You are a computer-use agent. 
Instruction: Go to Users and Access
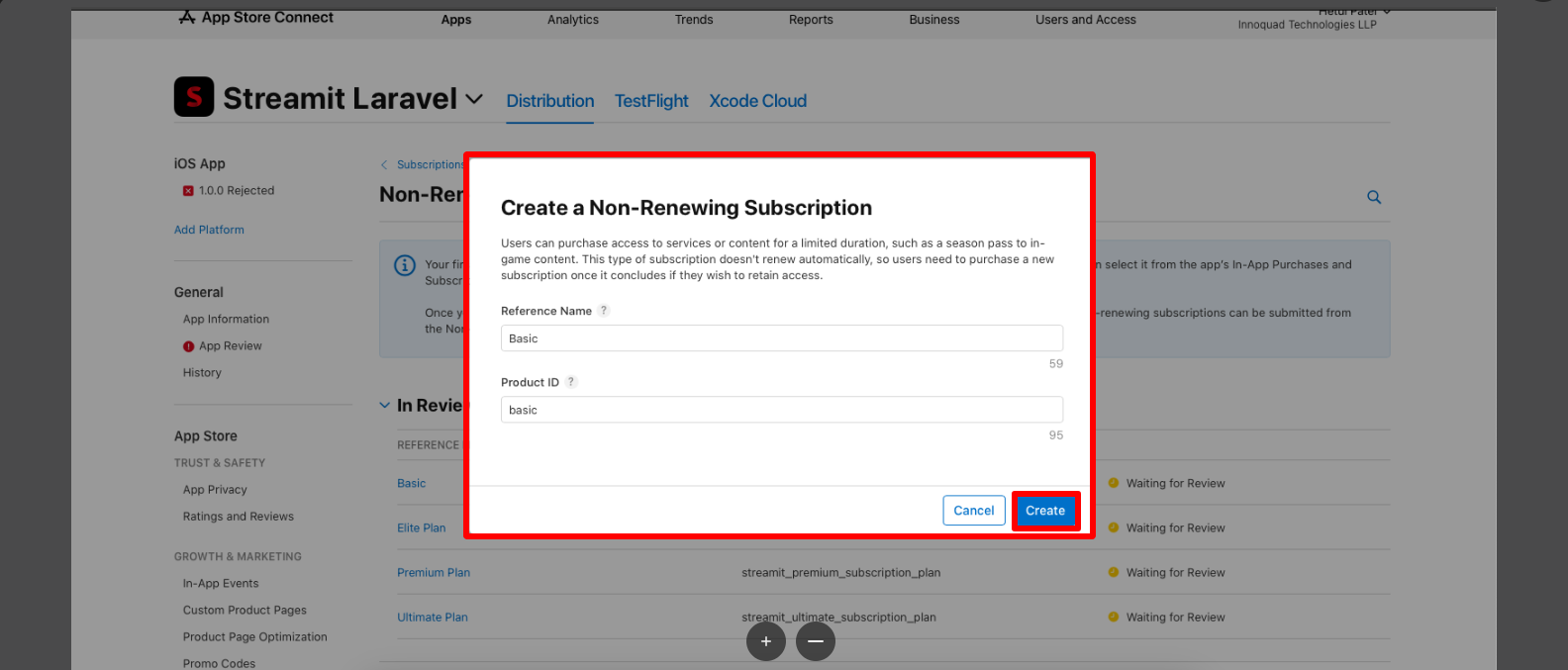tap(1086, 20)
